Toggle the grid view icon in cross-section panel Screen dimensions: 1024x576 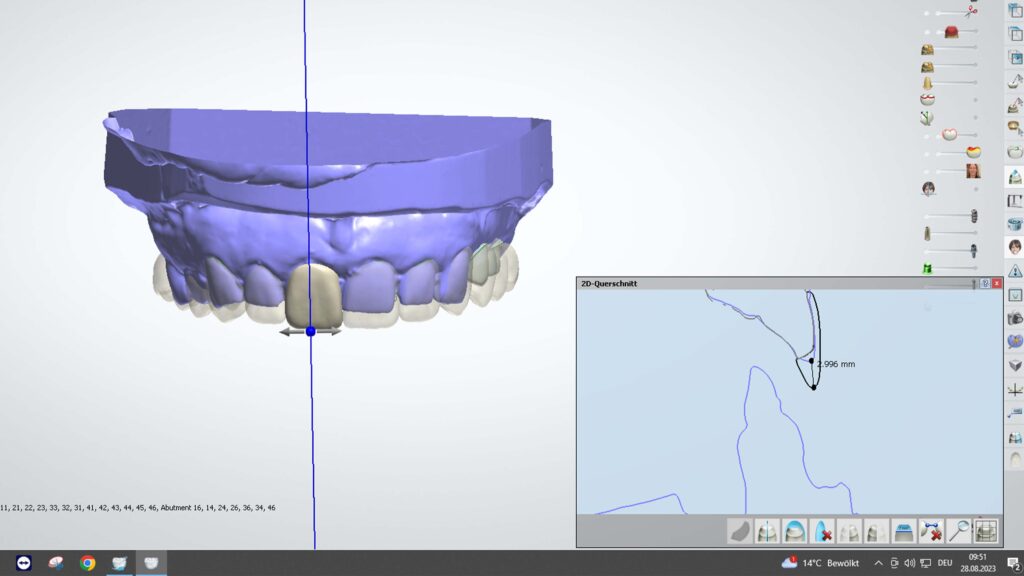(986, 531)
